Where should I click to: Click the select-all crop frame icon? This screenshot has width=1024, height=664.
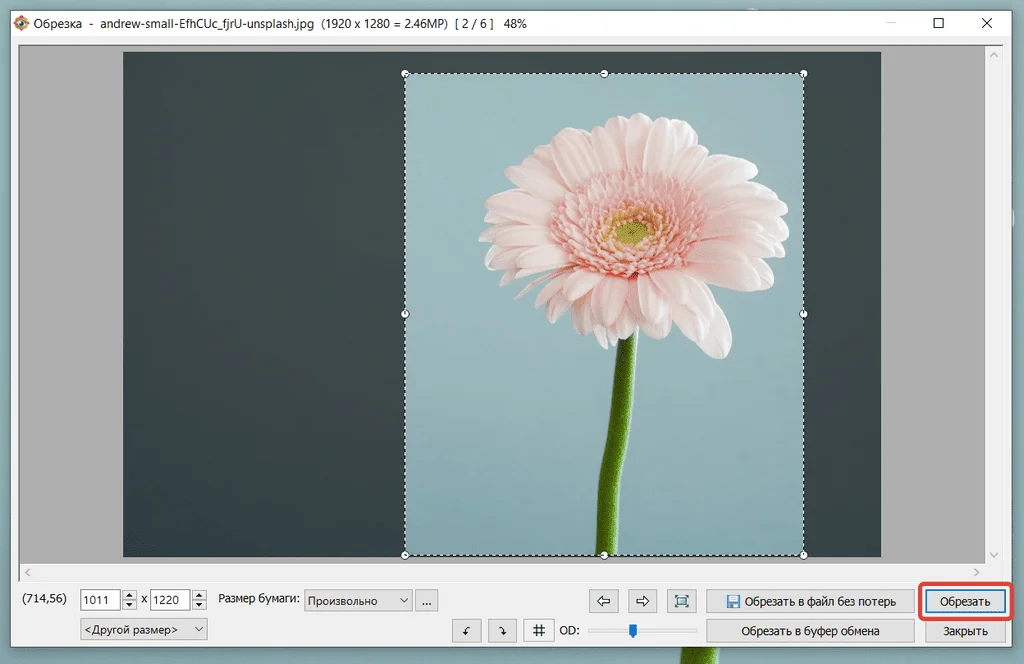click(x=682, y=601)
